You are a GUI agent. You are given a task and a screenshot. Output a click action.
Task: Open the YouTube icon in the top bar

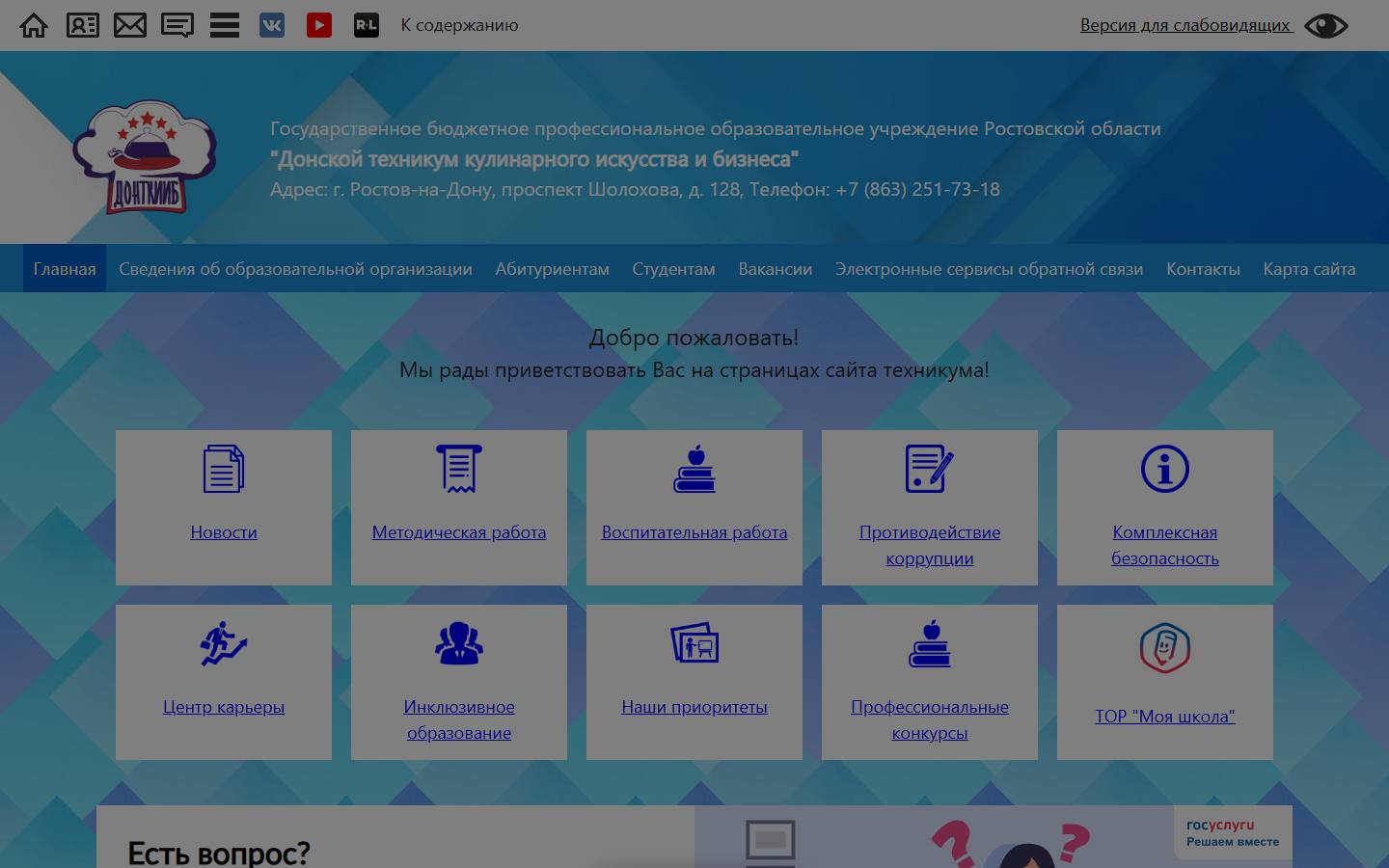[x=319, y=25]
